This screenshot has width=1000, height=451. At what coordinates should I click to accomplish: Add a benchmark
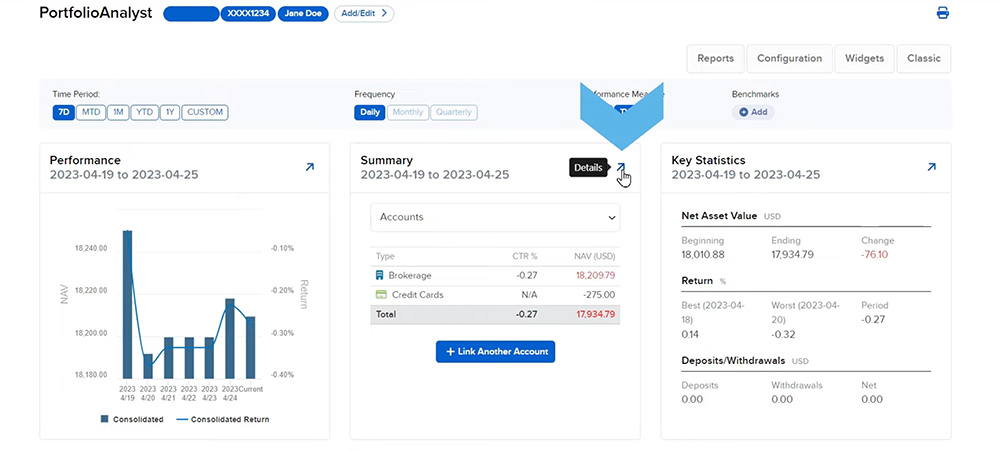[753, 112]
